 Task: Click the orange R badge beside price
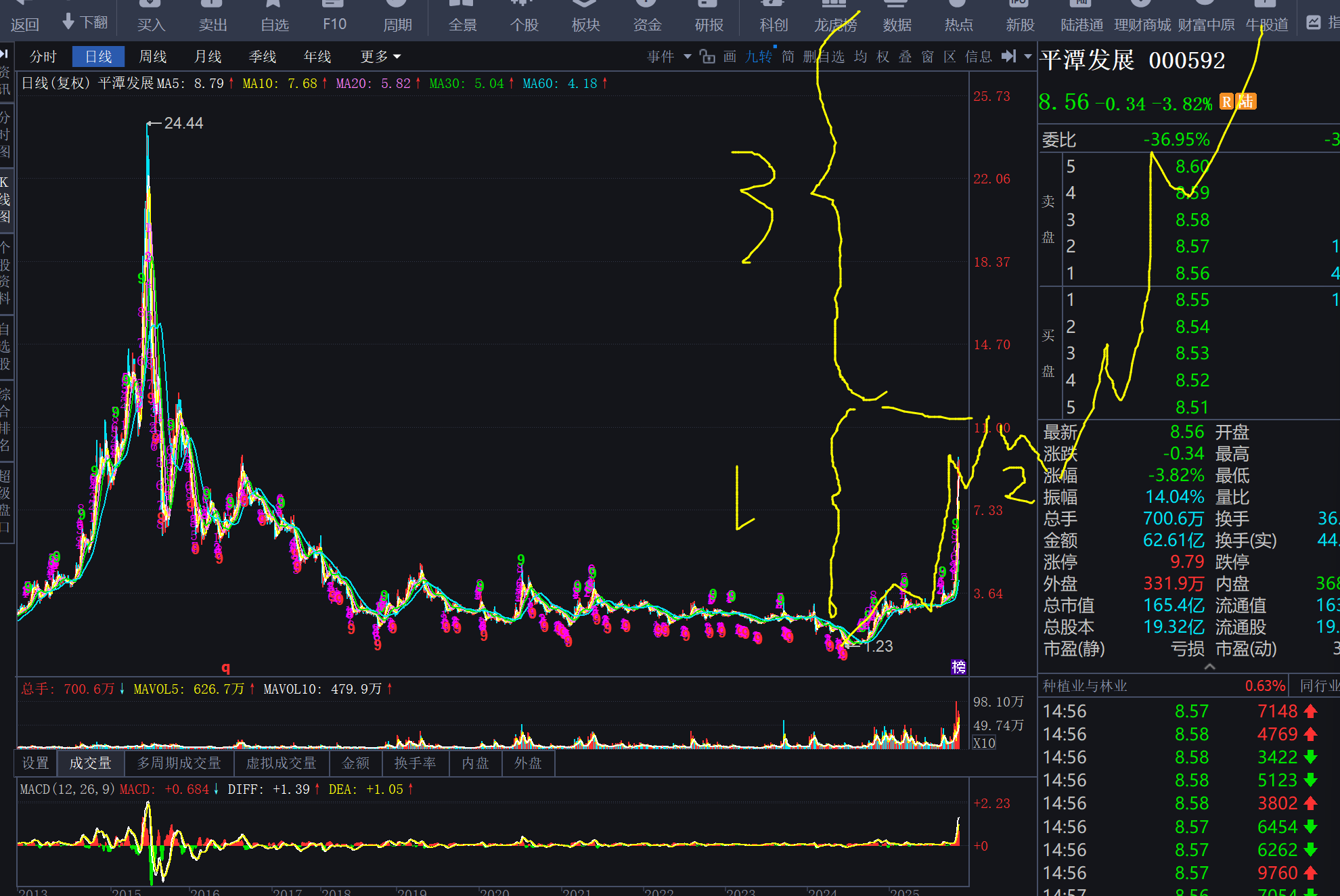[x=1226, y=102]
